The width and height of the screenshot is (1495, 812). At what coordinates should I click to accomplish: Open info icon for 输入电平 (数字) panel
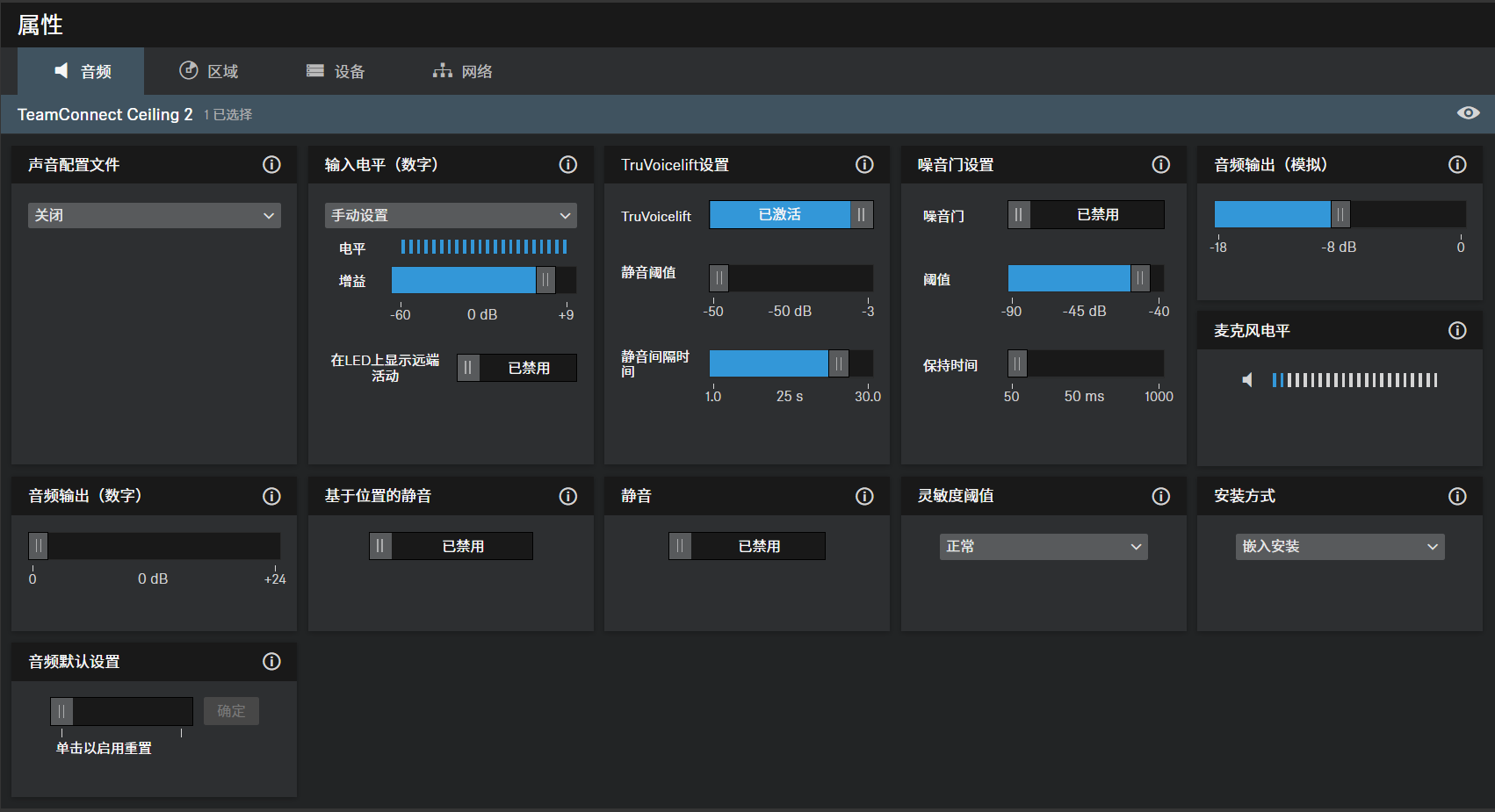click(x=568, y=165)
